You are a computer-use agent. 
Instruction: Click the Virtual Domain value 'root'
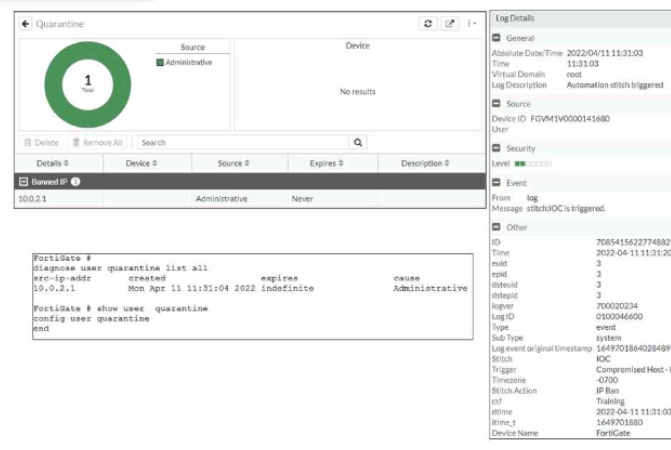574,74
